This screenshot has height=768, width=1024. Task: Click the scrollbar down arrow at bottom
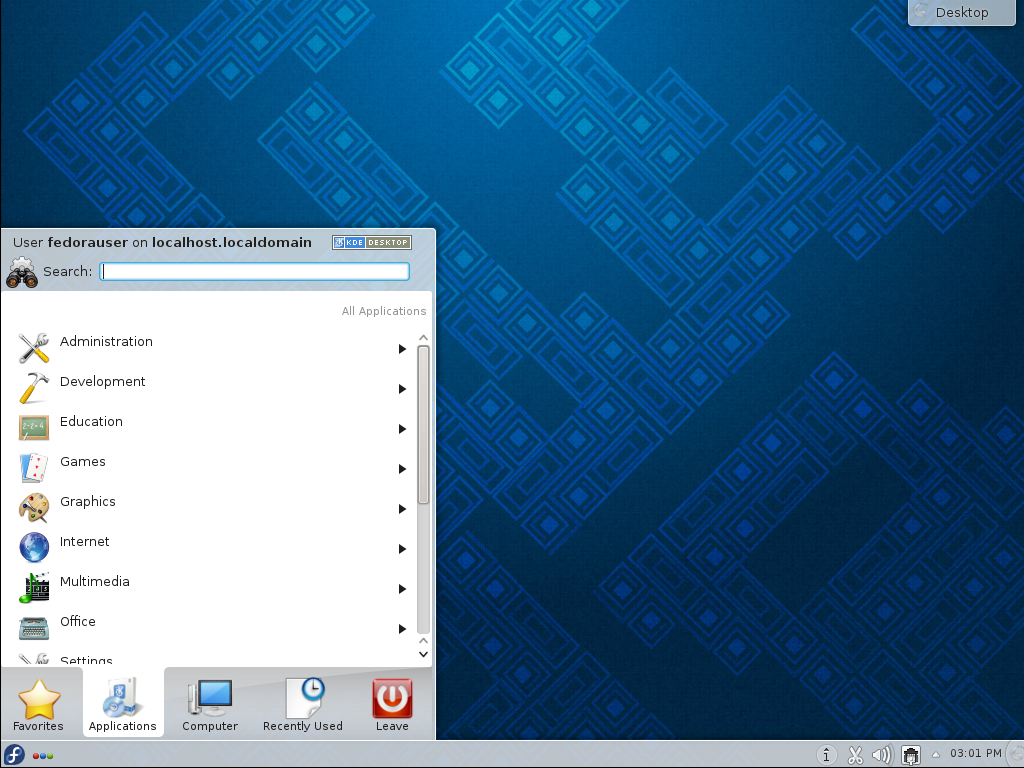point(423,654)
